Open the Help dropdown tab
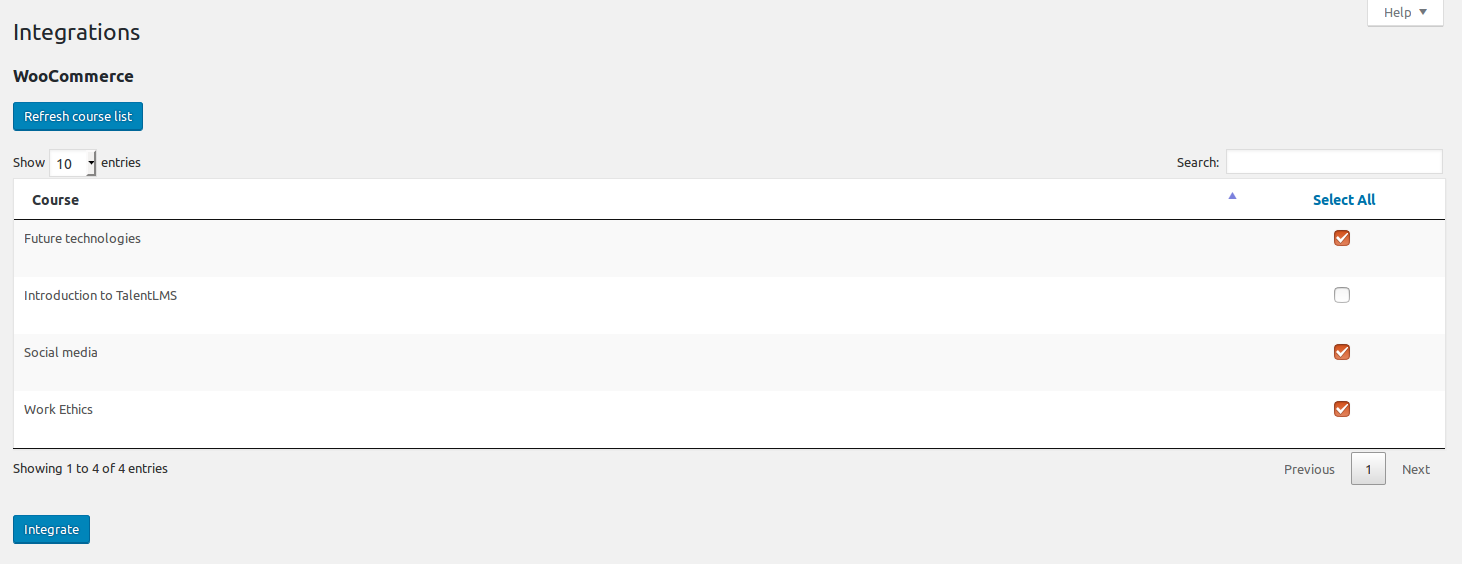Viewport: 1462px width, 564px height. (1405, 13)
